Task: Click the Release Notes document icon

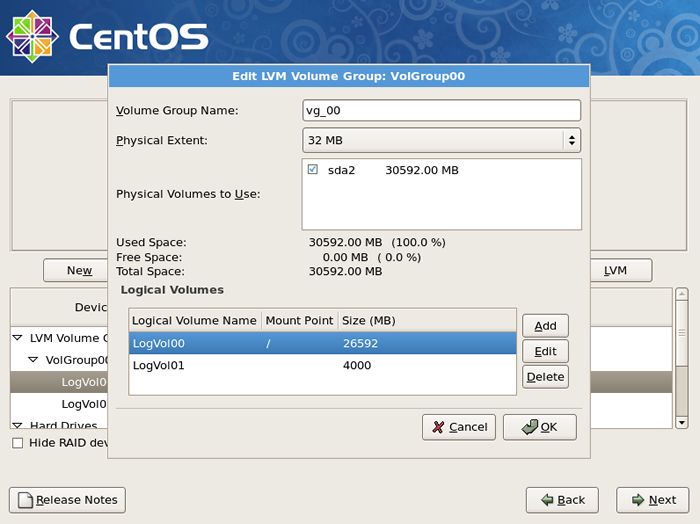Action: coord(25,500)
